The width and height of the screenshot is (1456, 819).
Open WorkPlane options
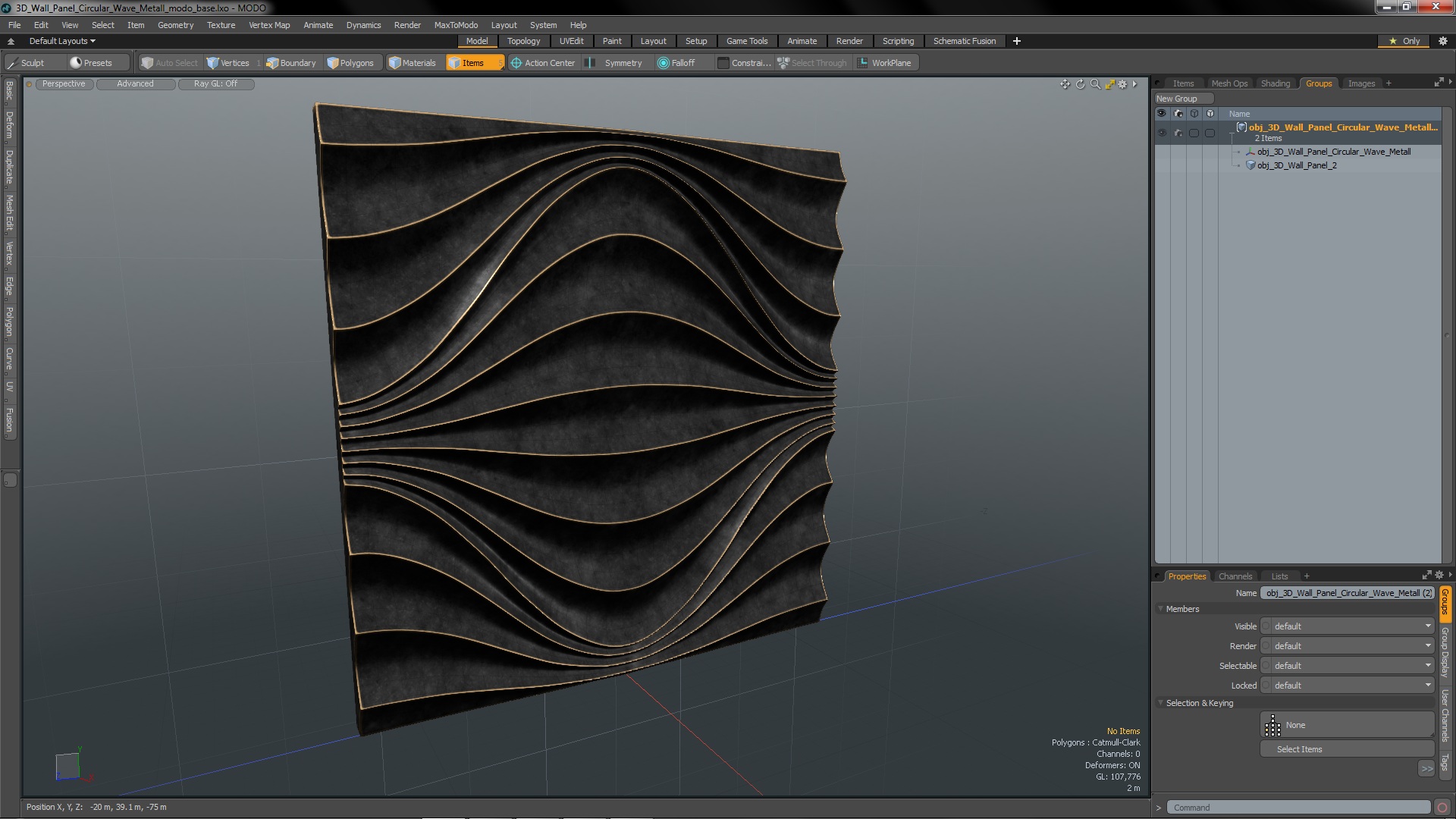pyautogui.click(x=885, y=63)
